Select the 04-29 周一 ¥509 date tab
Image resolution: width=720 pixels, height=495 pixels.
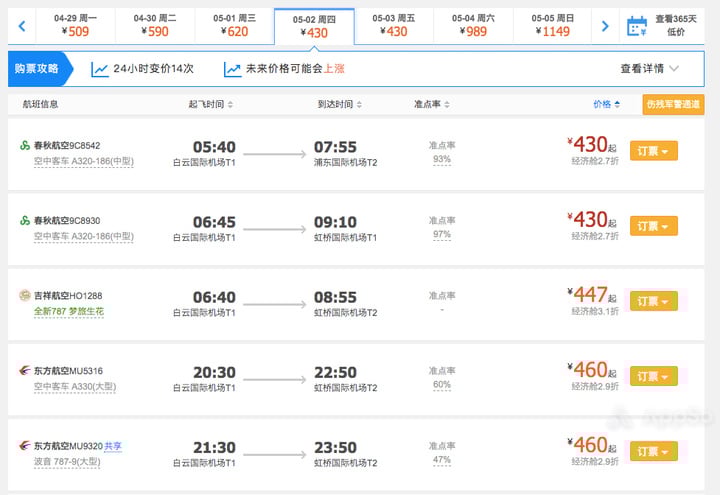point(75,26)
